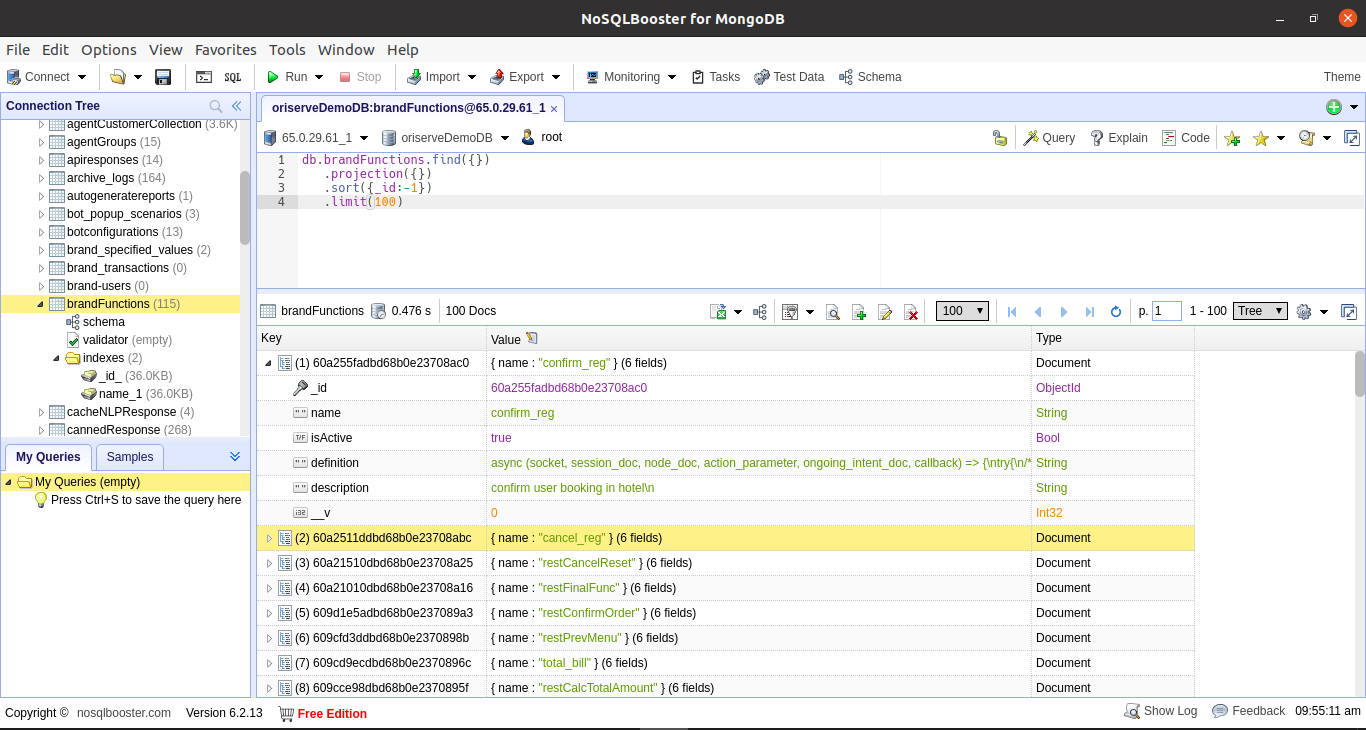Collapse the expanded confirm_reg document row
The width and height of the screenshot is (1366, 730).
[268, 363]
